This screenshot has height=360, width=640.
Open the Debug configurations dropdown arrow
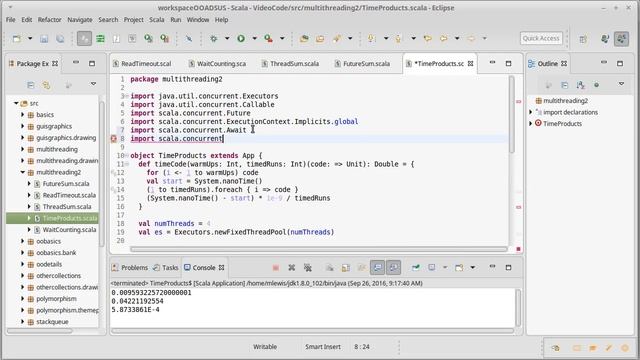(227, 38)
